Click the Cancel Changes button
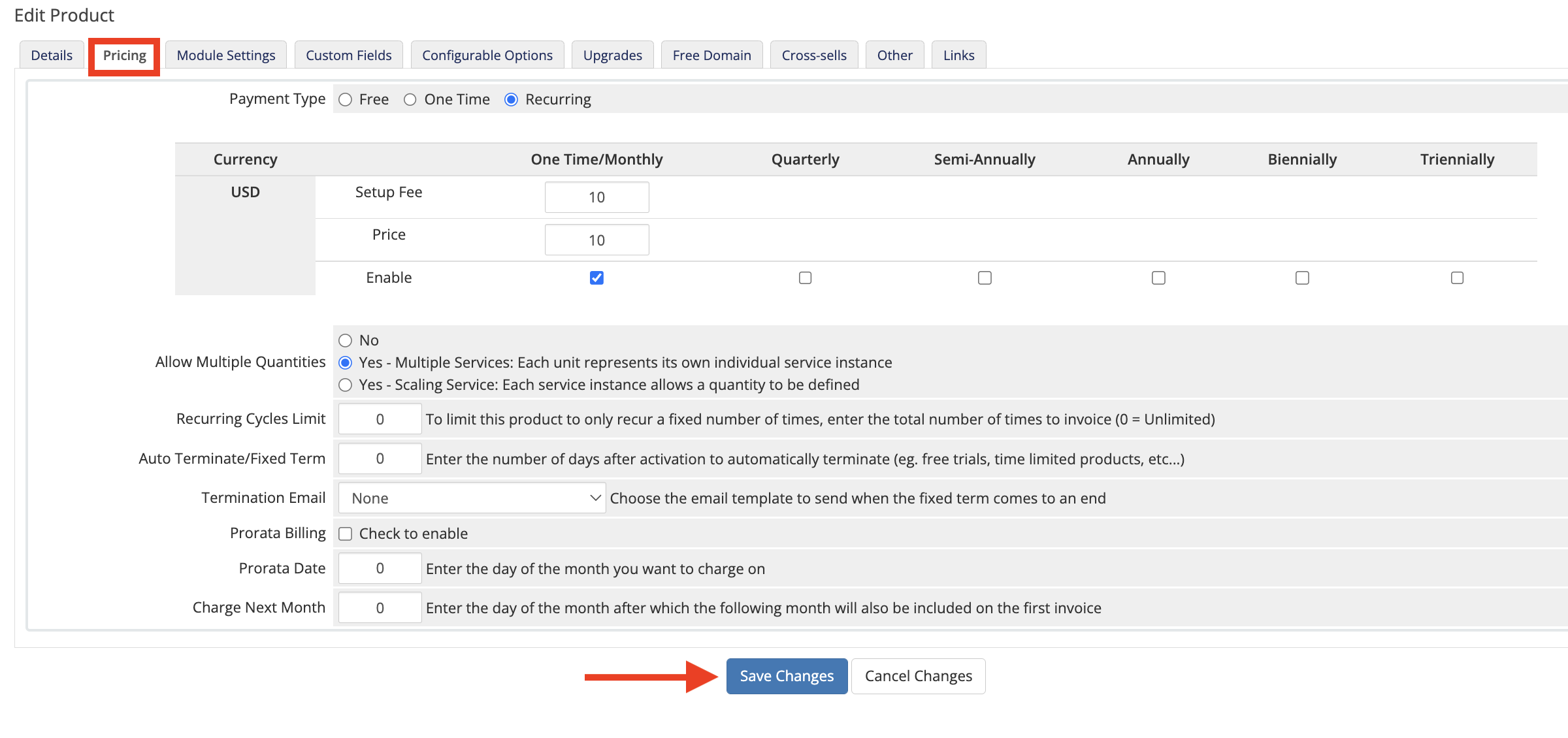 click(918, 676)
